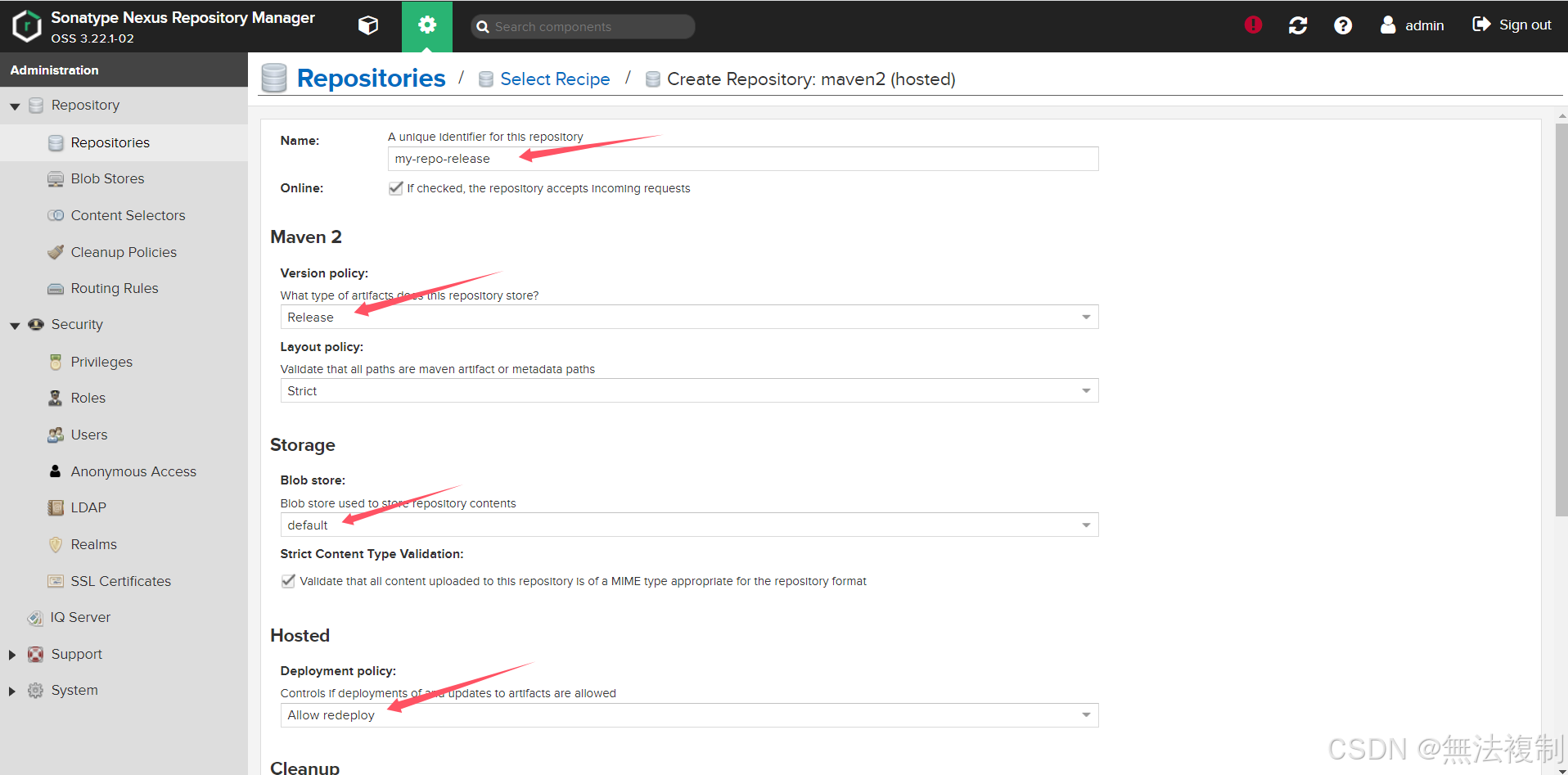This screenshot has height=775, width=1568.
Task: Click the Blob Stores icon
Action: point(56,179)
